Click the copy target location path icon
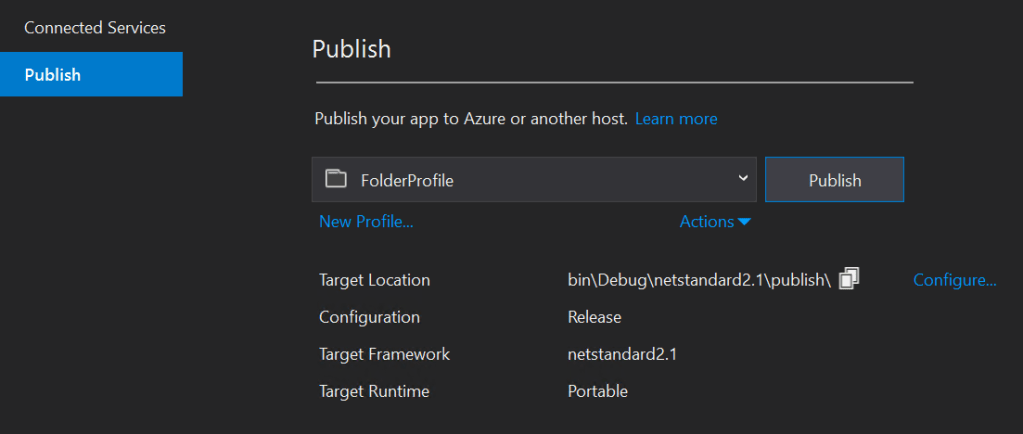Screen dimensions: 1023x434 tap(849, 280)
